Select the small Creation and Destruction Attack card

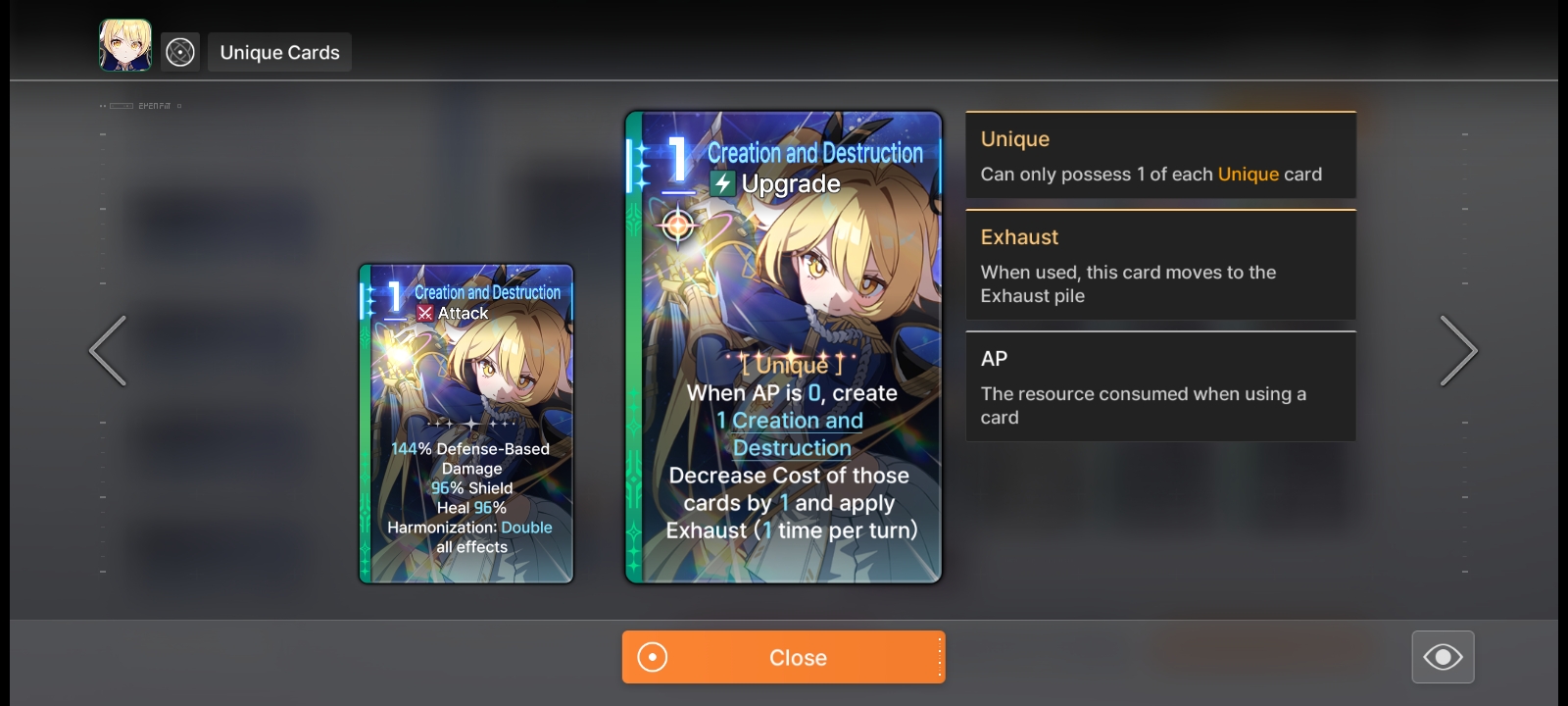coord(466,424)
